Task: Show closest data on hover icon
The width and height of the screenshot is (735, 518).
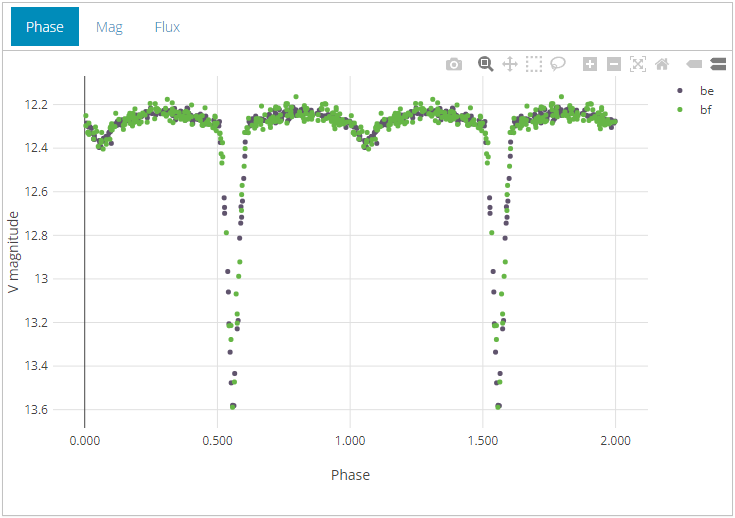Action: [x=694, y=64]
